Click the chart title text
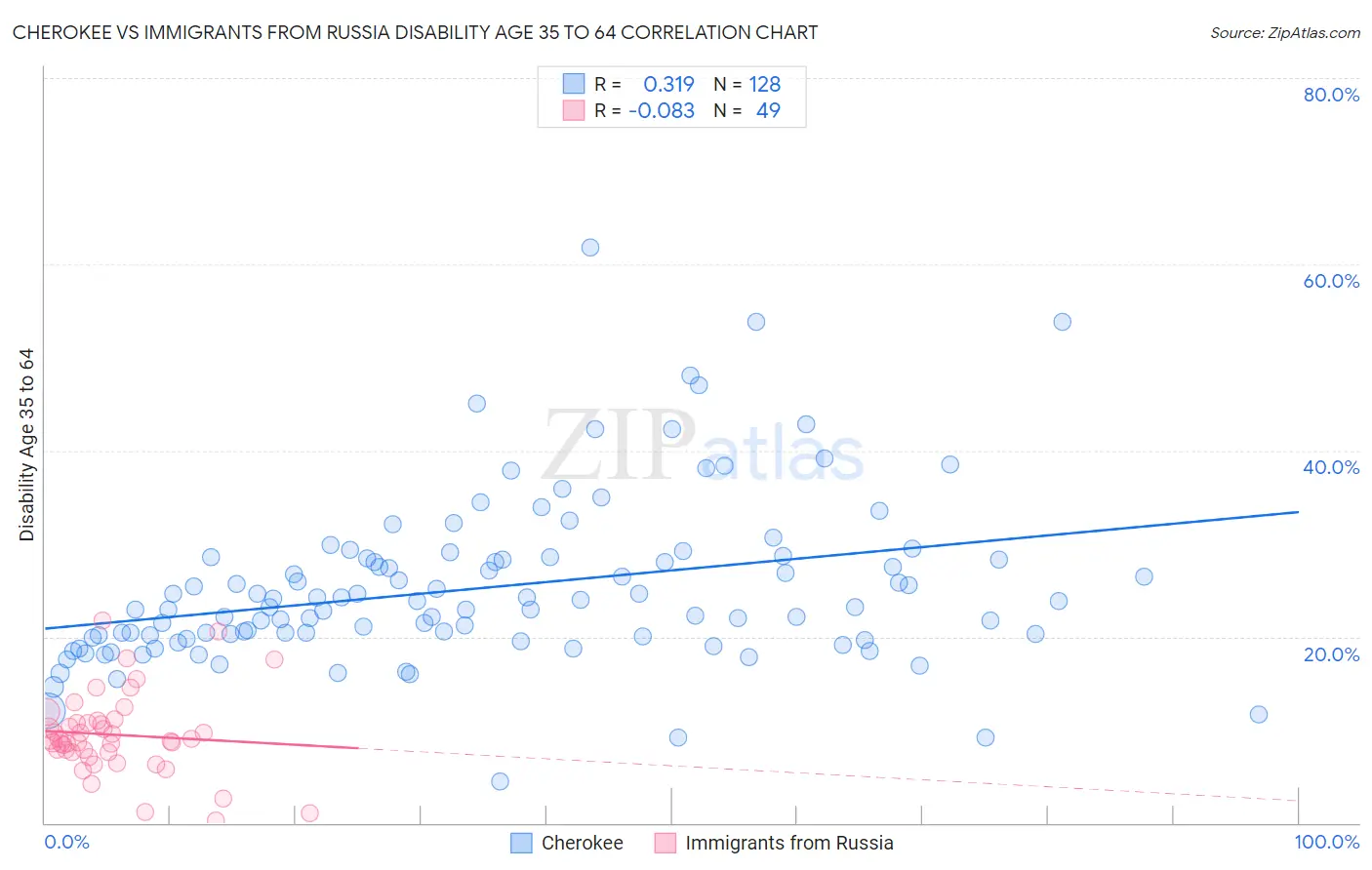The image size is (1372, 870). [x=415, y=32]
